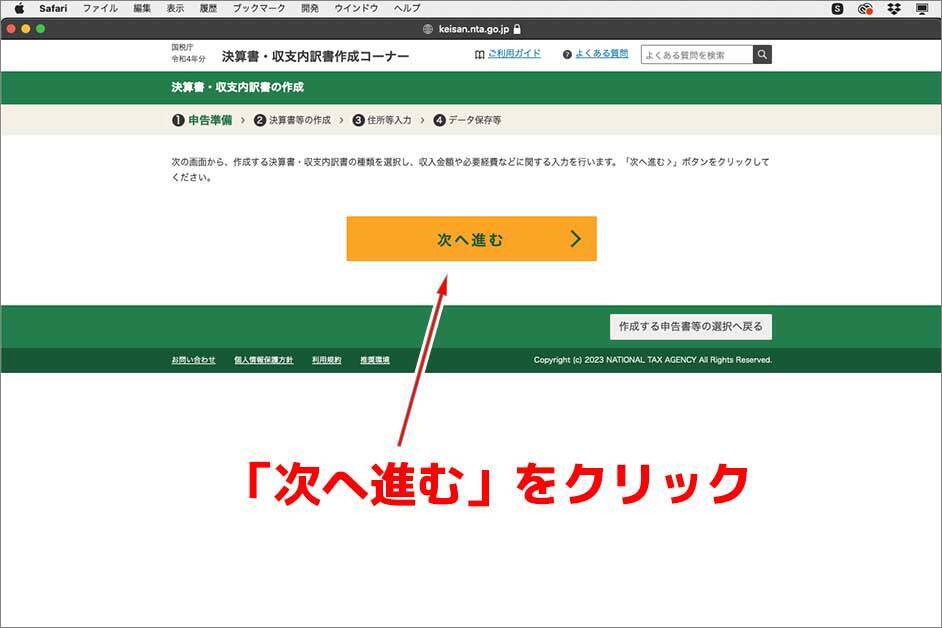This screenshot has height=628, width=942.
Task: Click the keisan.nta.go.jp address bar
Action: 472,29
